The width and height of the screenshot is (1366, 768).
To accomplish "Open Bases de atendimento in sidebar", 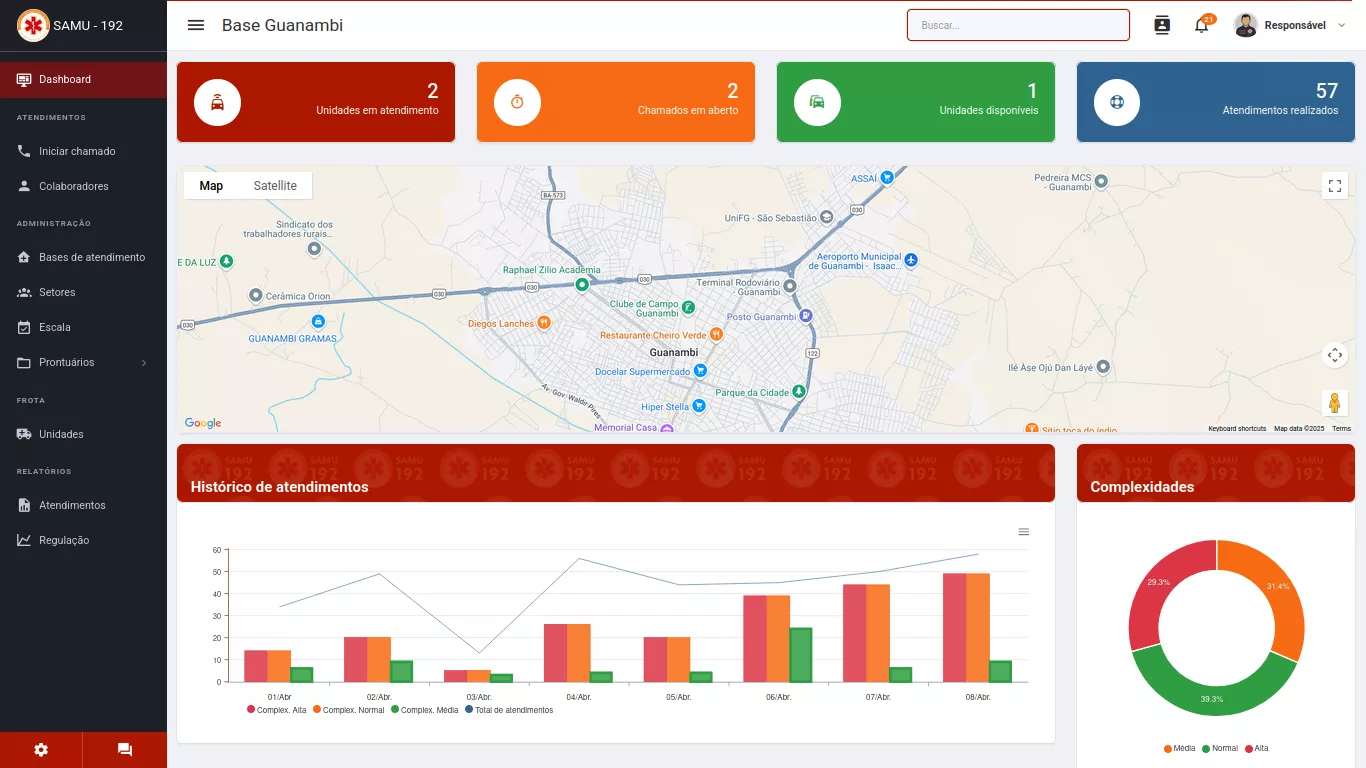I will (x=91, y=258).
